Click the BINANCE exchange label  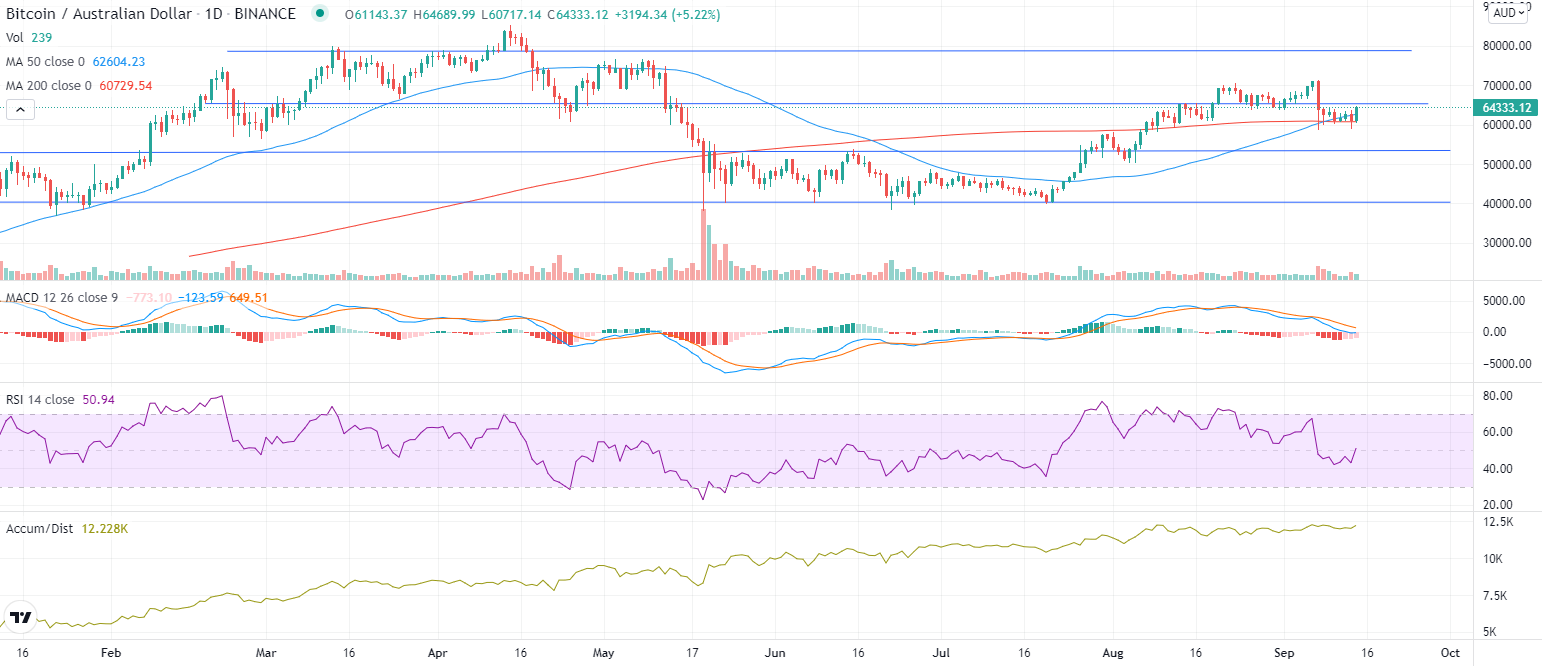coord(265,14)
